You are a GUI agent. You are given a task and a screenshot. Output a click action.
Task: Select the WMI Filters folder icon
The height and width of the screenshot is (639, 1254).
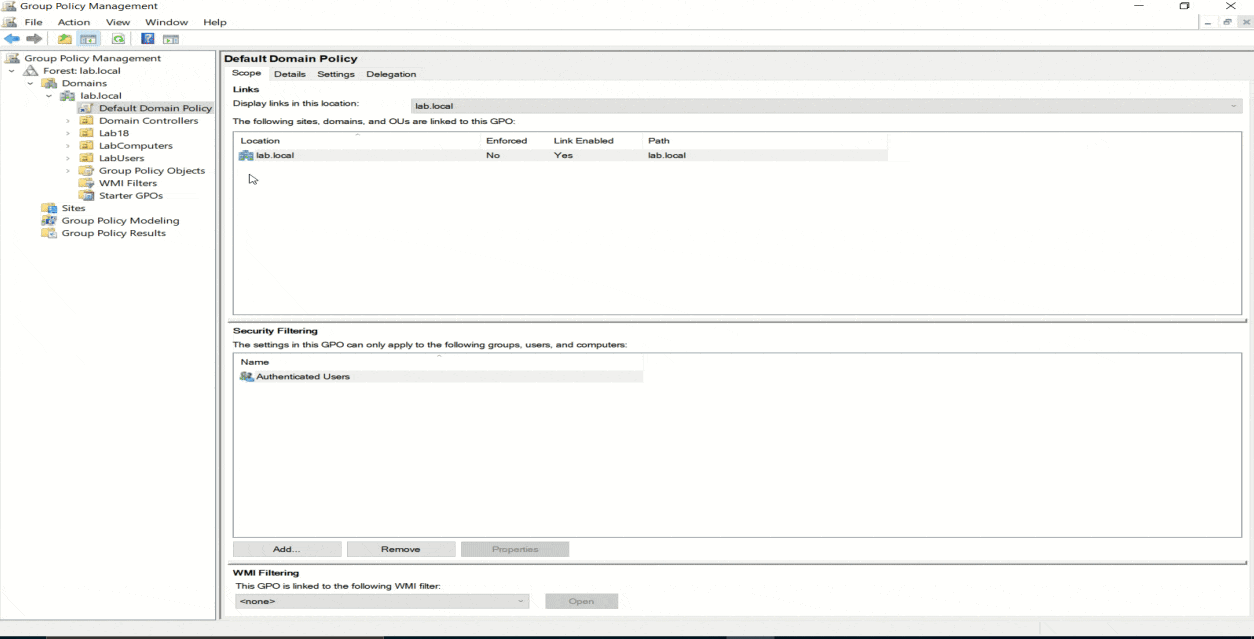(86, 183)
